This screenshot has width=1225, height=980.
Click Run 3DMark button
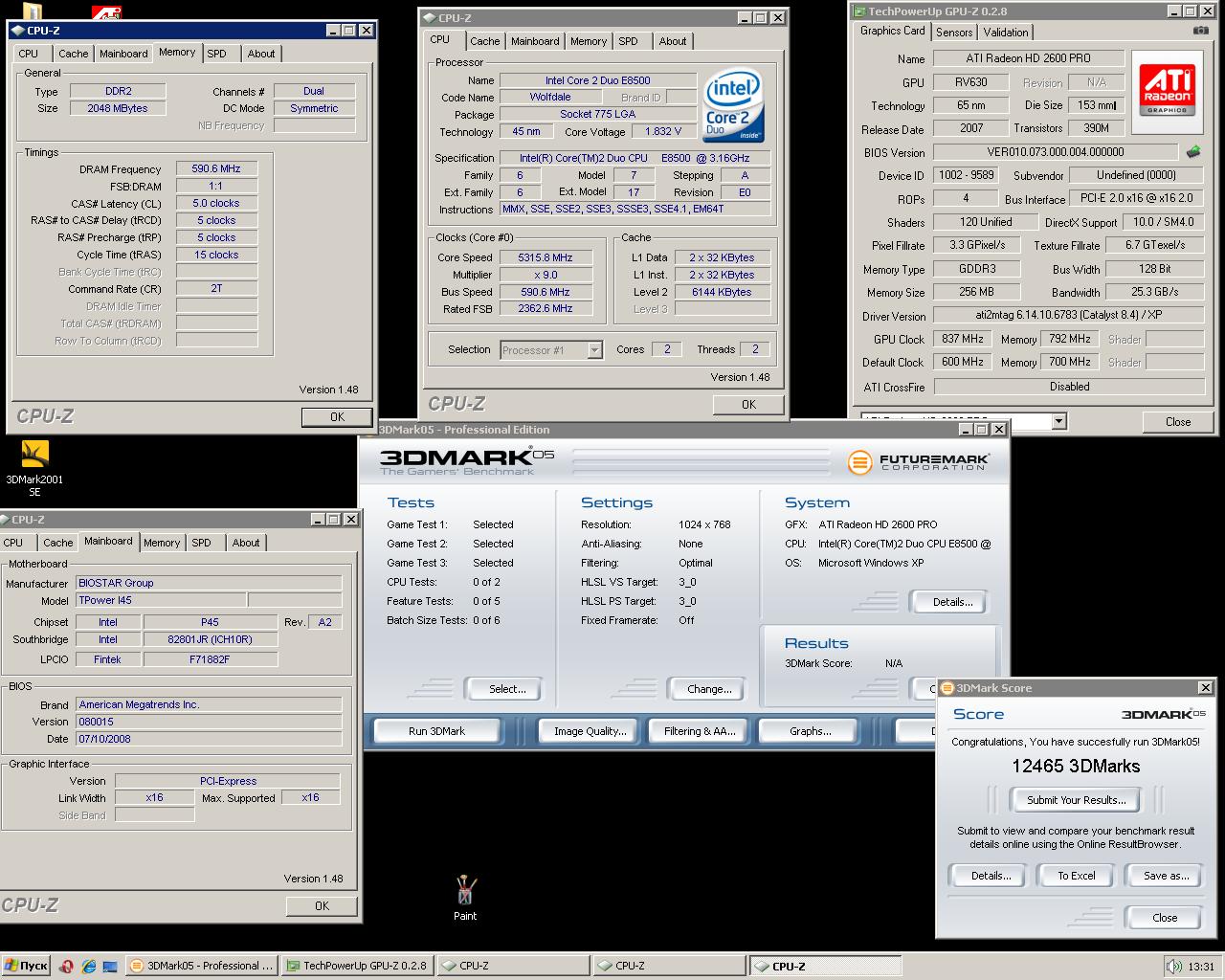[x=436, y=731]
